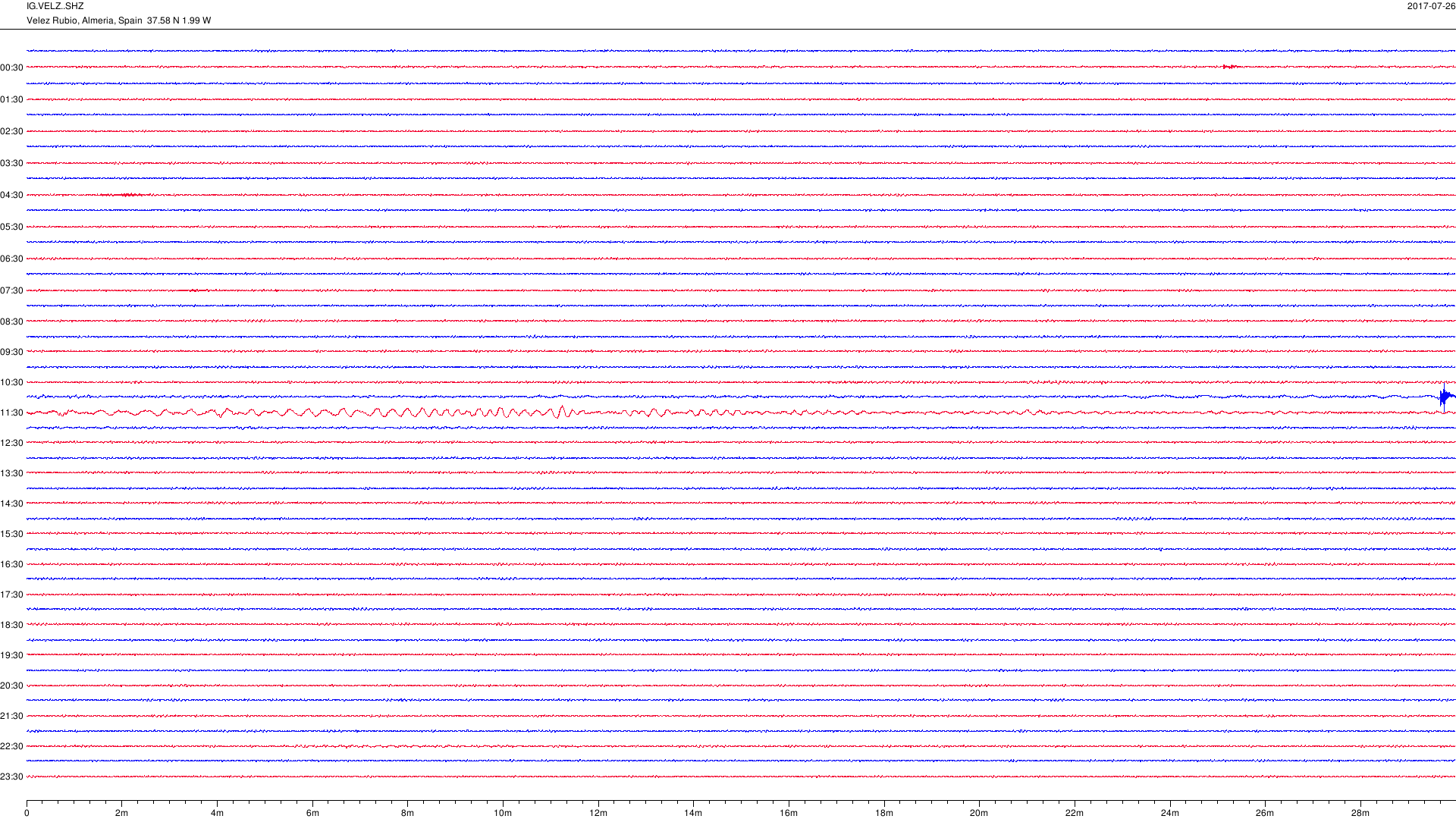Viewport: 1456px width, 819px height.
Task: Click the 20m tick label
Action: [979, 813]
